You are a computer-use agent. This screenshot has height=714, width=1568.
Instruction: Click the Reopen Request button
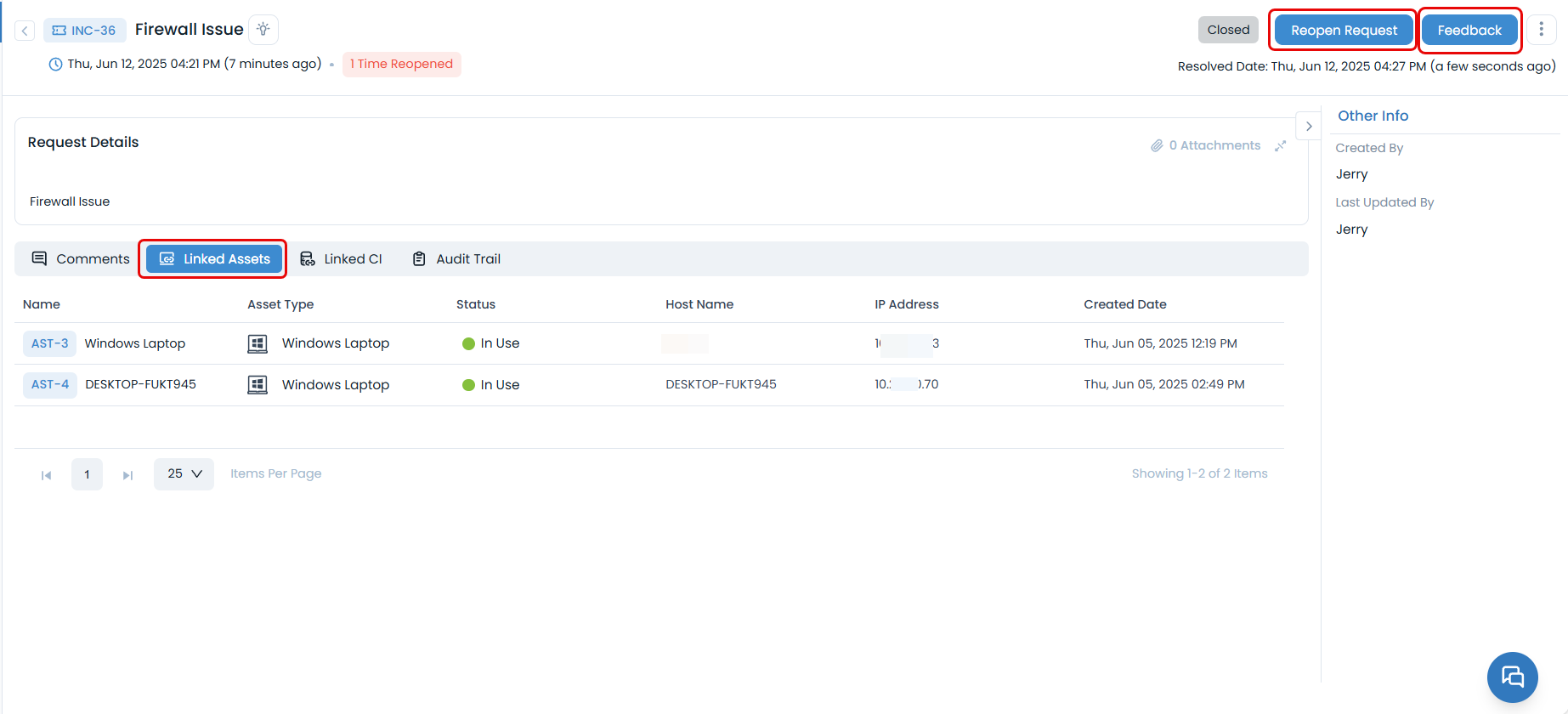pyautogui.click(x=1343, y=31)
